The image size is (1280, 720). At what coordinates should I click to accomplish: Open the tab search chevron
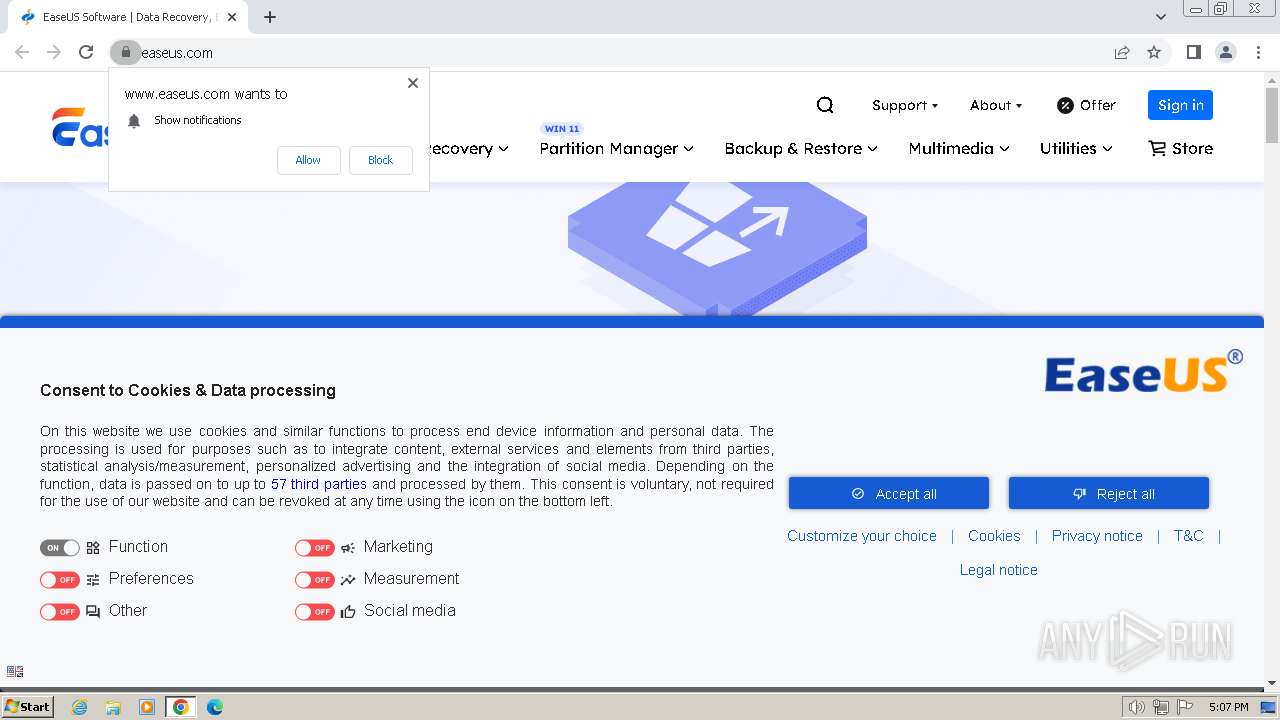(1161, 17)
